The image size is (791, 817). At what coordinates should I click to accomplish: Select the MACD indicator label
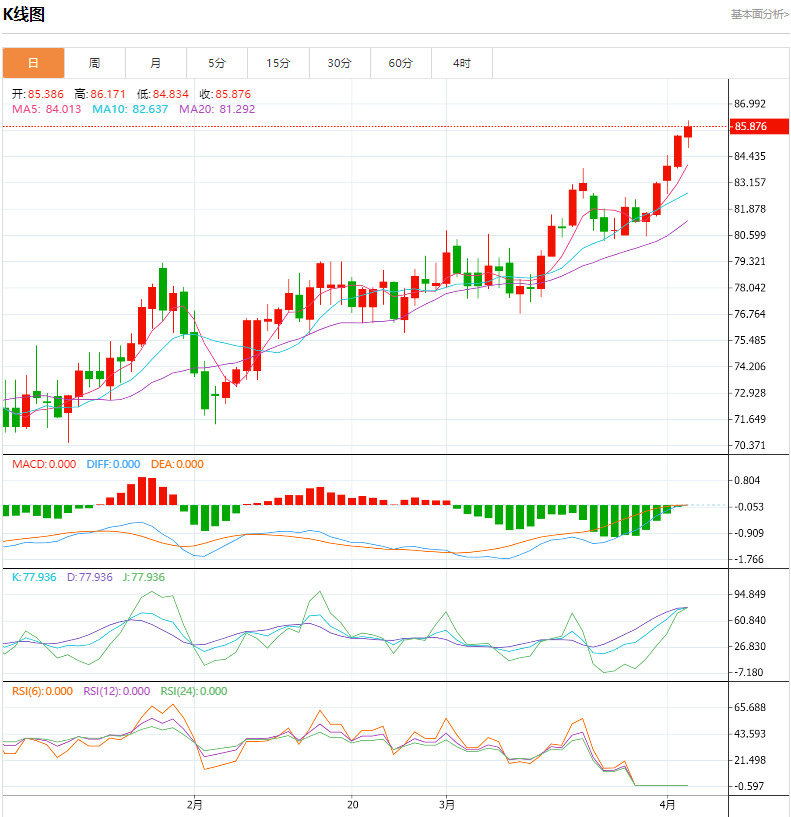pos(43,464)
